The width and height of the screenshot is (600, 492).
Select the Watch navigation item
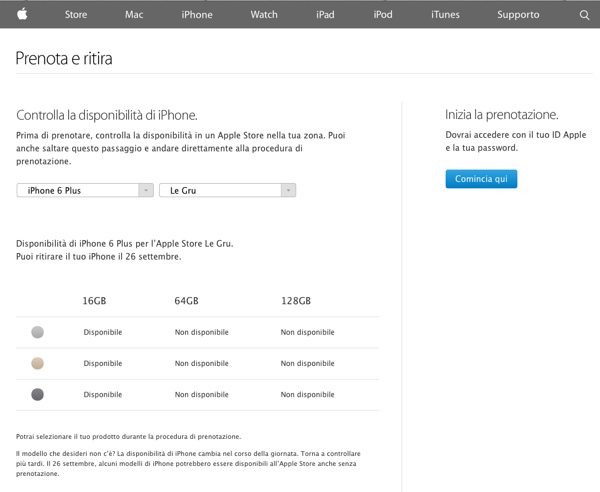pyautogui.click(x=264, y=15)
